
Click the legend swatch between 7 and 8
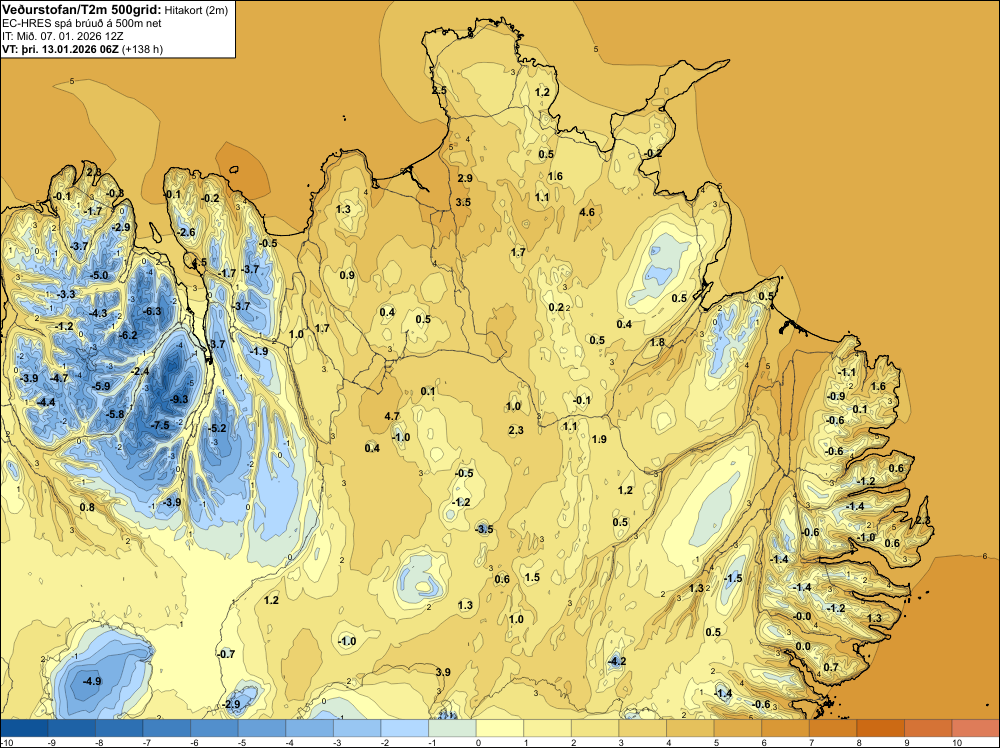pyautogui.click(x=833, y=728)
